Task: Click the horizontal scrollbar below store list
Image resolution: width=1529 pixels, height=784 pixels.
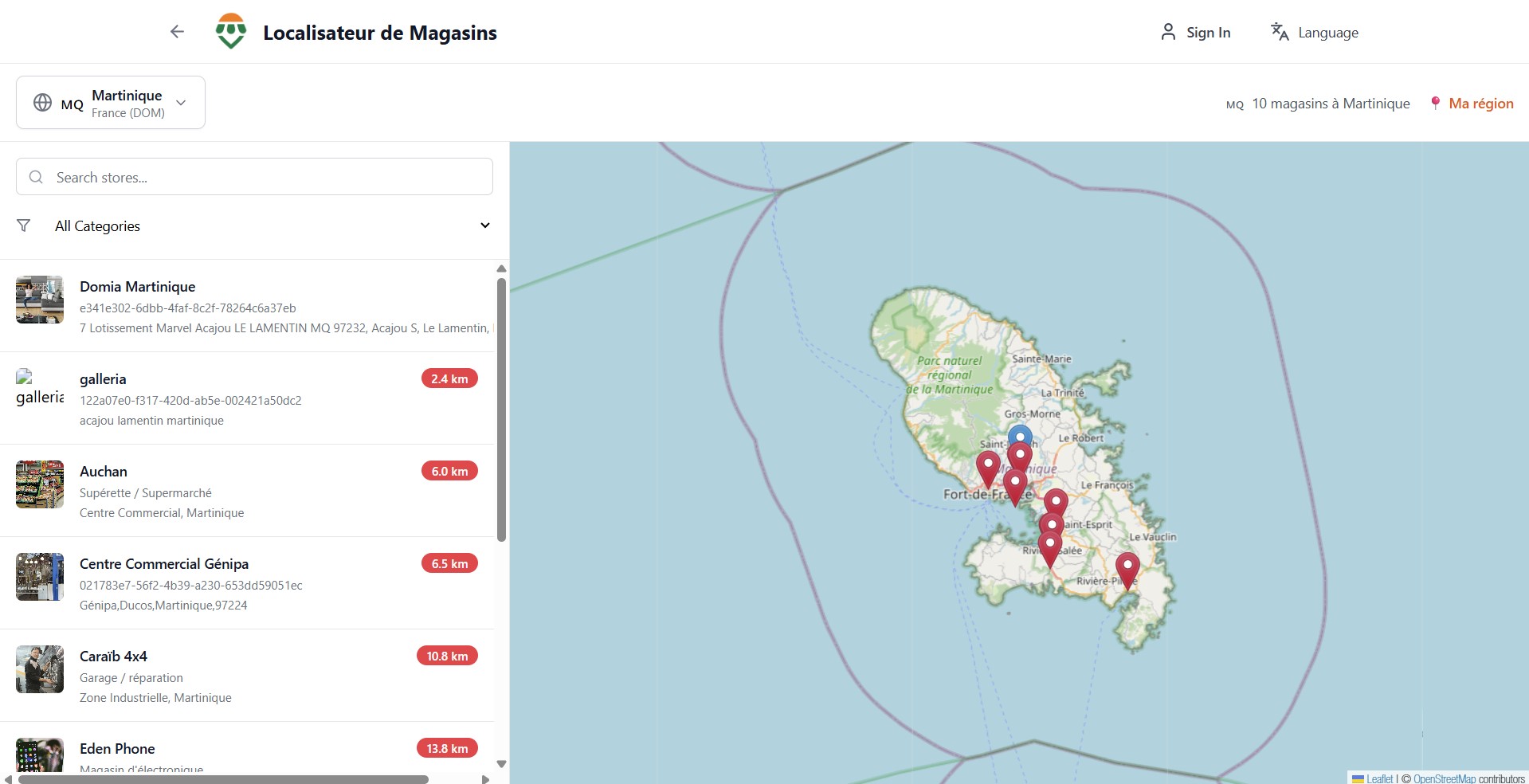Action: [x=223, y=779]
